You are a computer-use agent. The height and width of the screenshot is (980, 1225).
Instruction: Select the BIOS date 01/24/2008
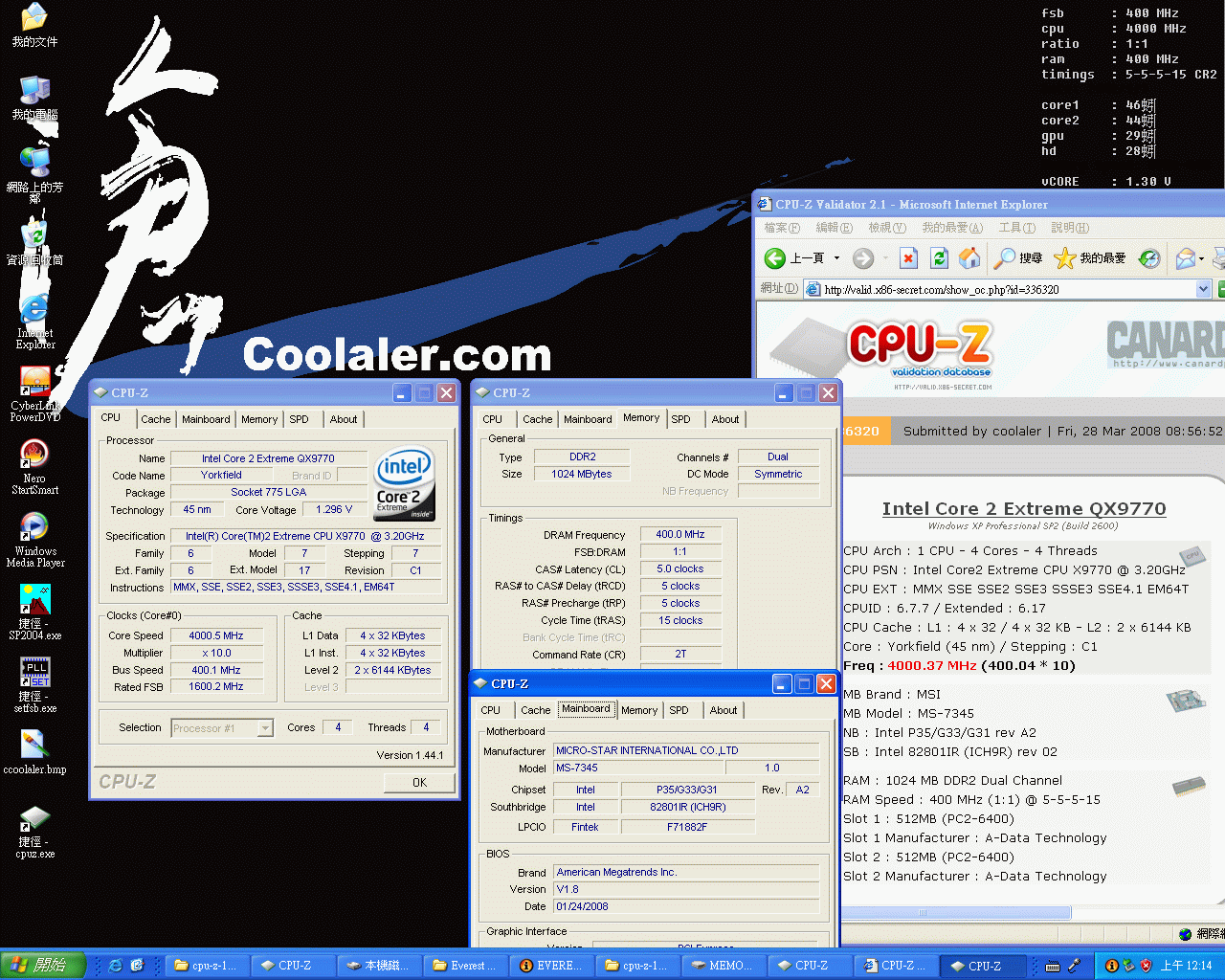pyautogui.click(x=686, y=906)
